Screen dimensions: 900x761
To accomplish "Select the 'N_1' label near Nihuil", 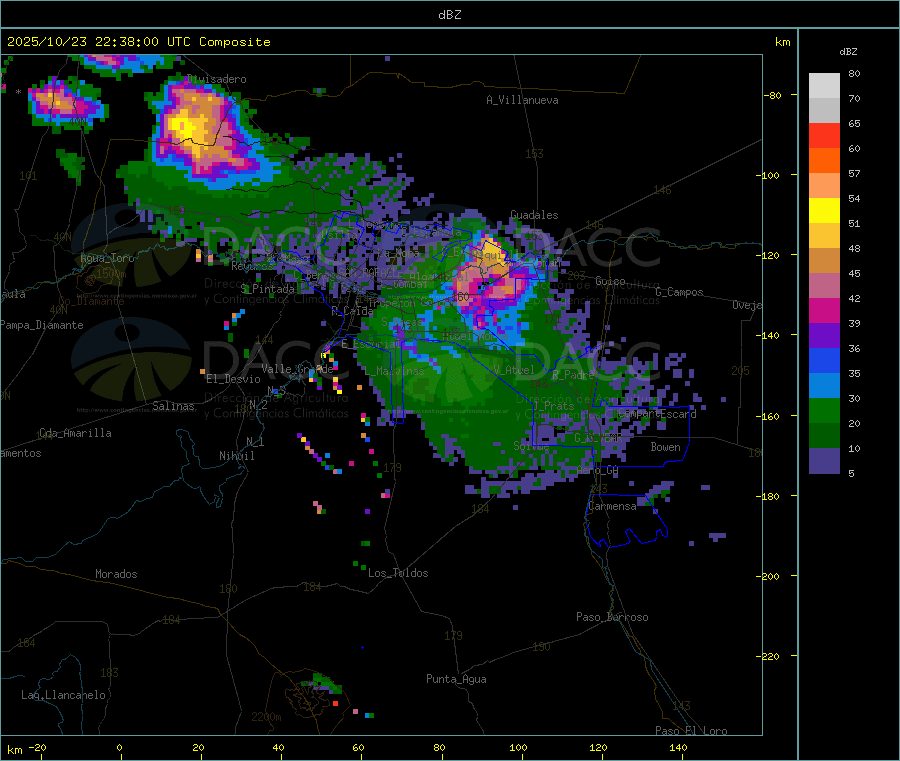I will (x=255, y=441).
